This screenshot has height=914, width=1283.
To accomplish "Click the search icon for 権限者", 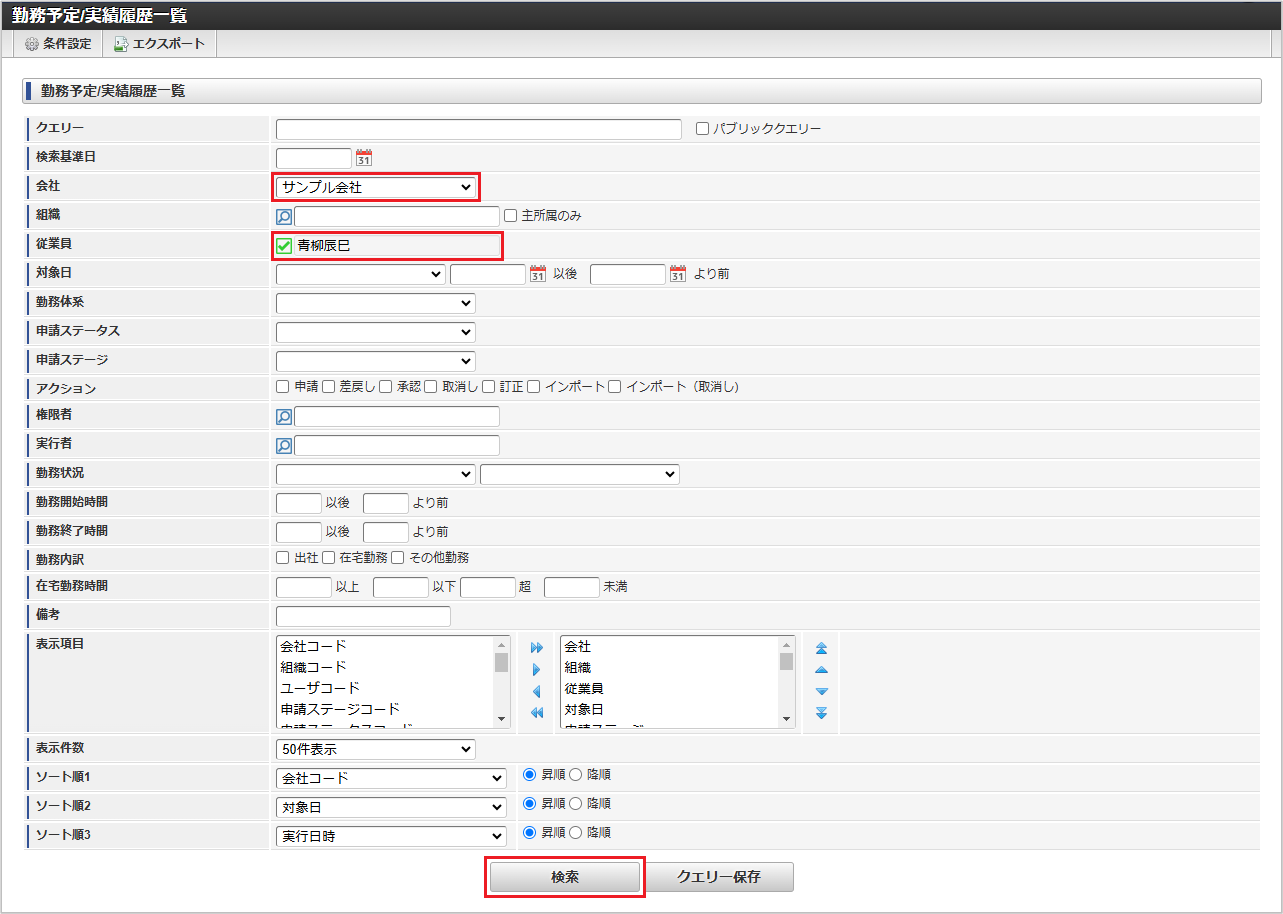I will coord(284,417).
